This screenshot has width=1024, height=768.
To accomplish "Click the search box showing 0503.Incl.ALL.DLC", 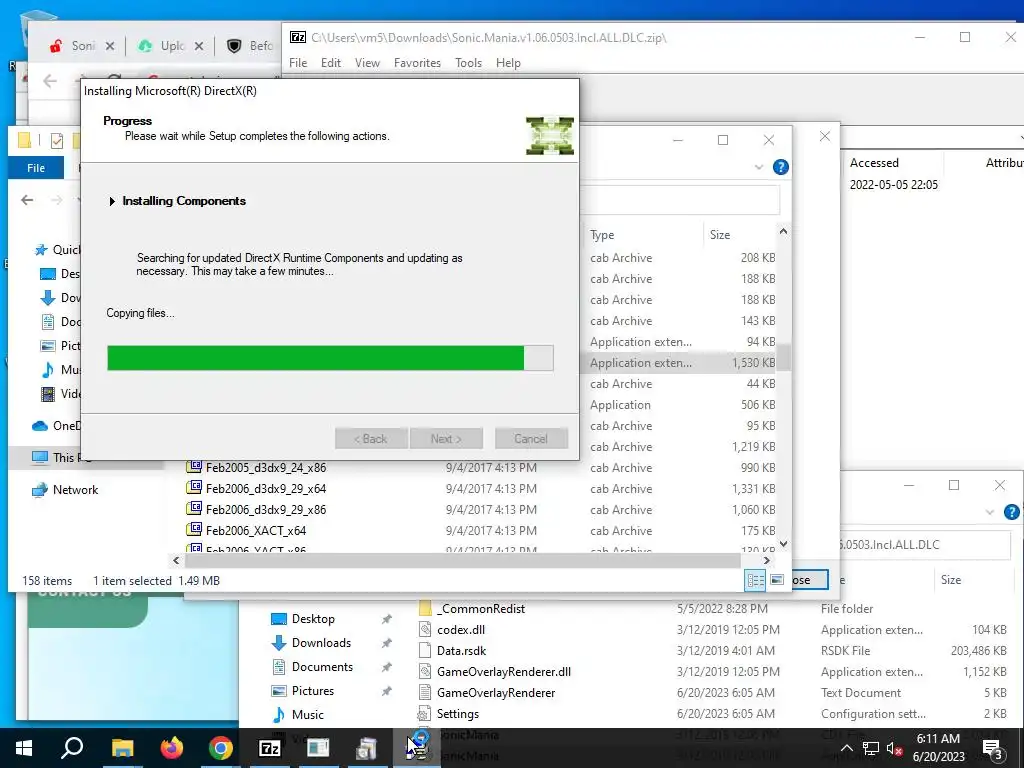I will coord(924,545).
